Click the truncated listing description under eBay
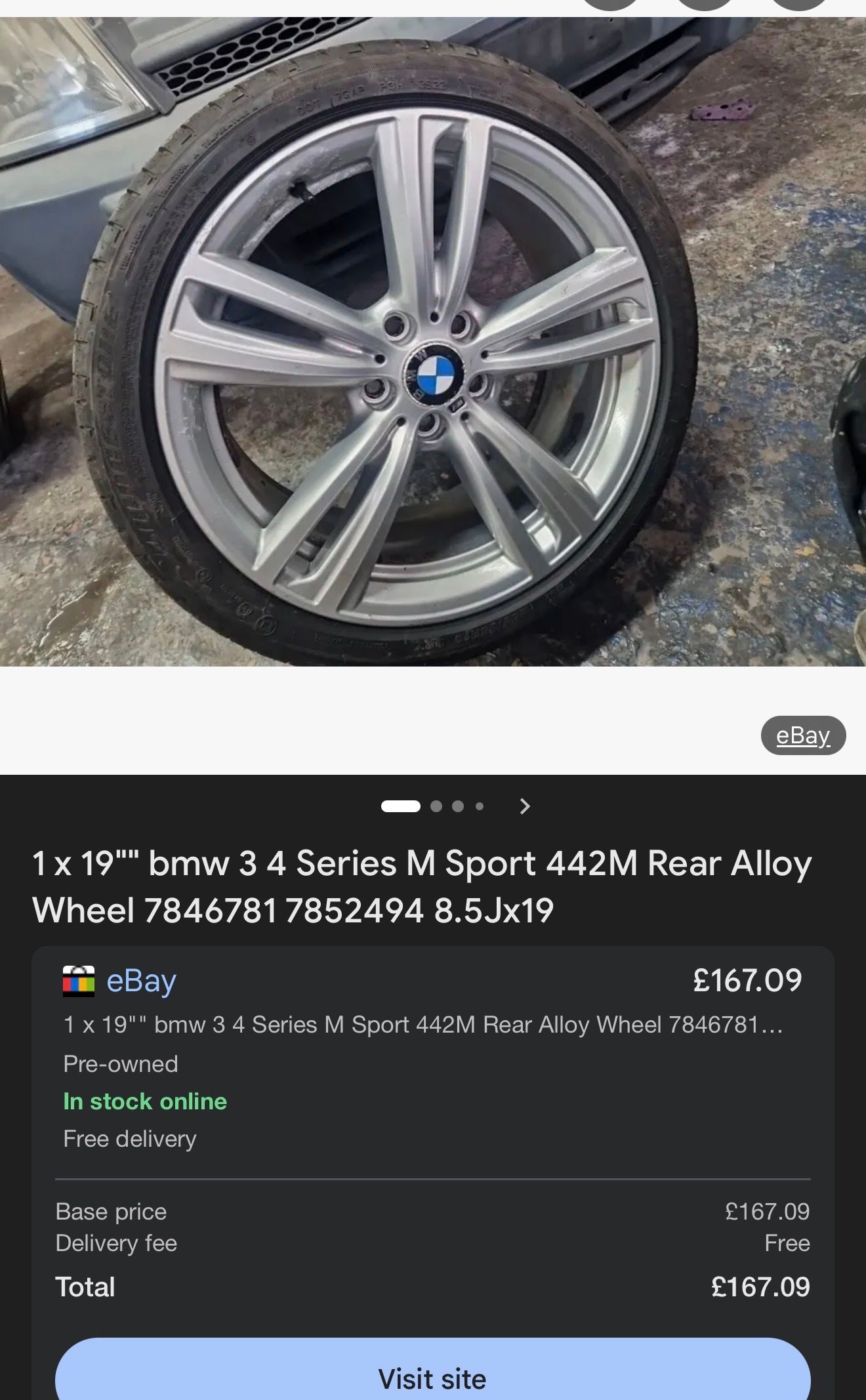 coord(423,1024)
